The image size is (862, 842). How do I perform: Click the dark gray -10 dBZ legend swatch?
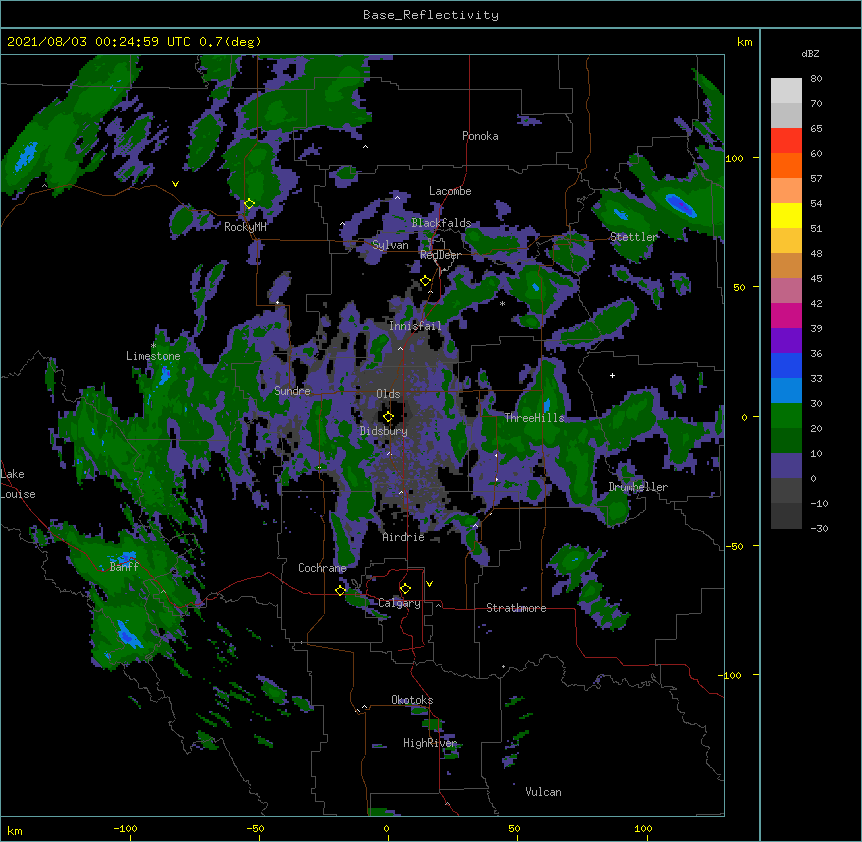(x=786, y=516)
